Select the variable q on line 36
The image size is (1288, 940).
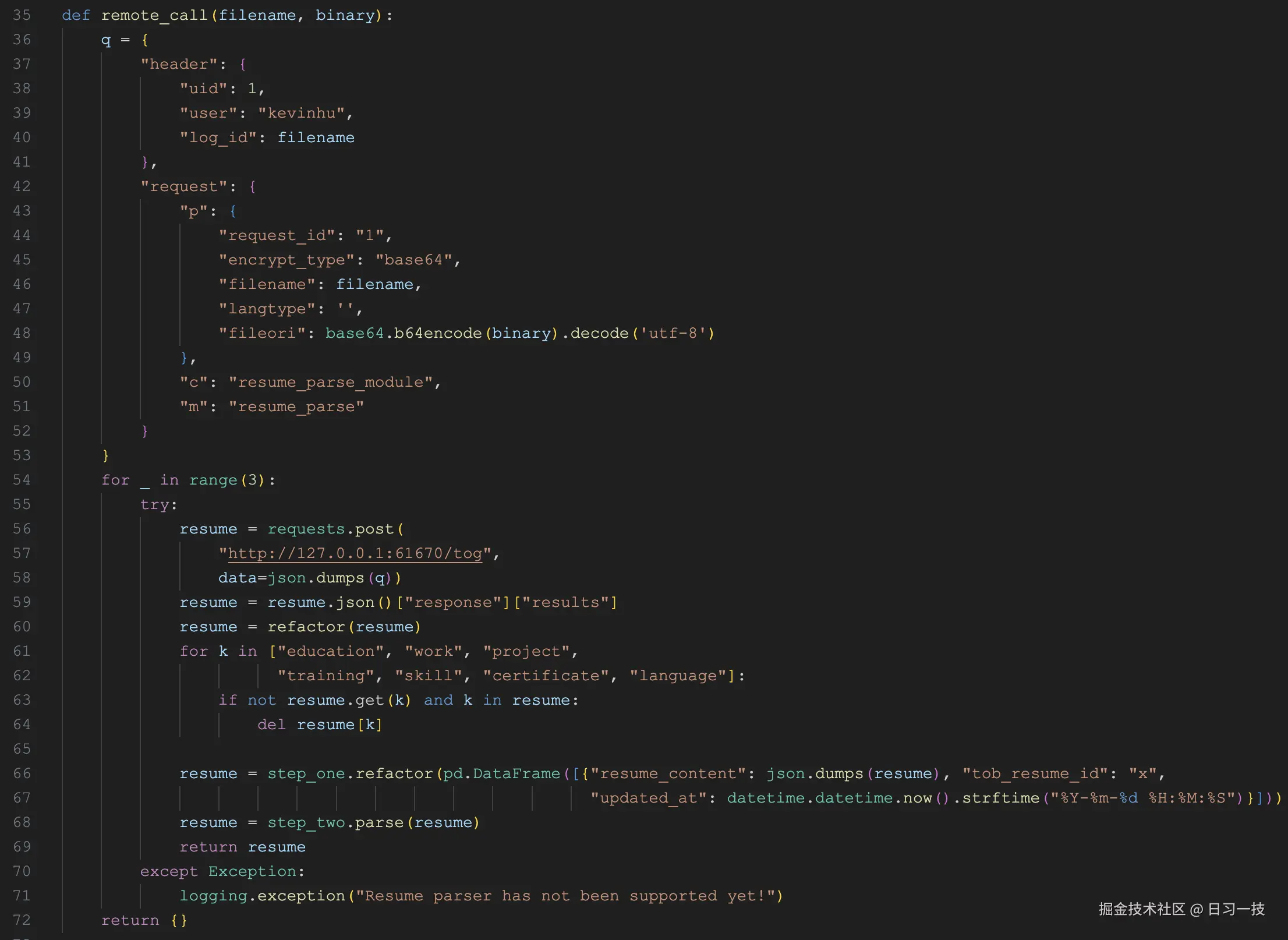[x=107, y=40]
